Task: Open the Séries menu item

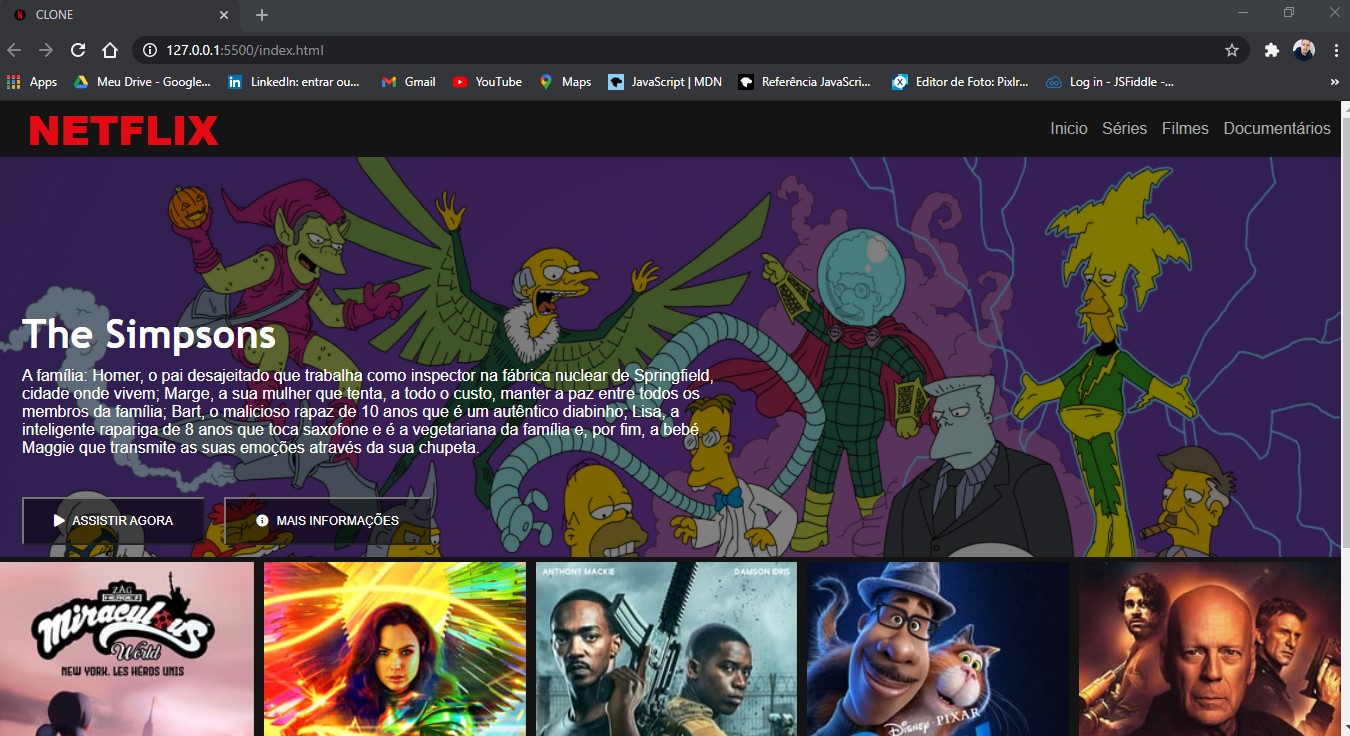Action: coord(1125,128)
